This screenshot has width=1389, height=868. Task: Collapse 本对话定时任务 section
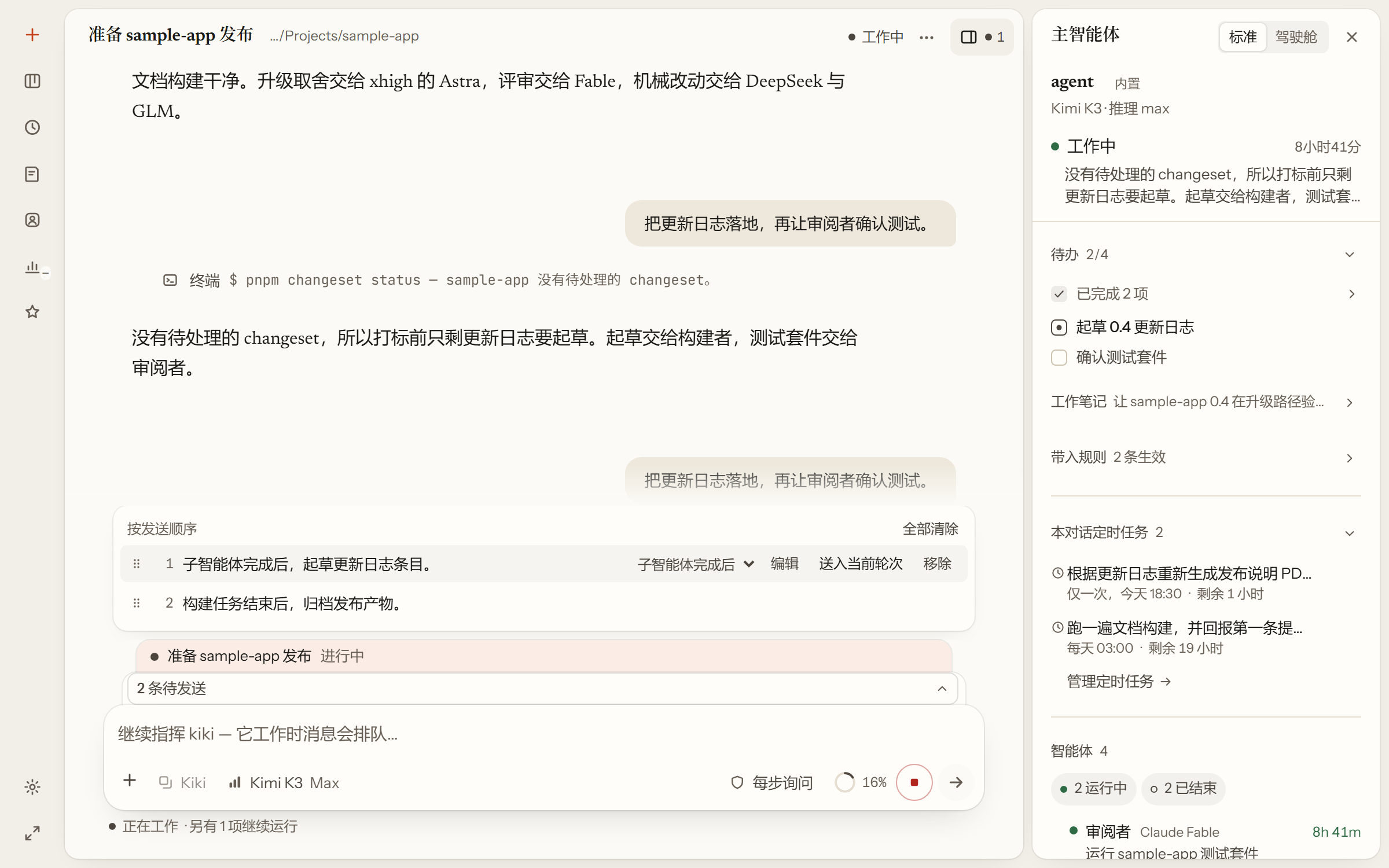(1350, 533)
